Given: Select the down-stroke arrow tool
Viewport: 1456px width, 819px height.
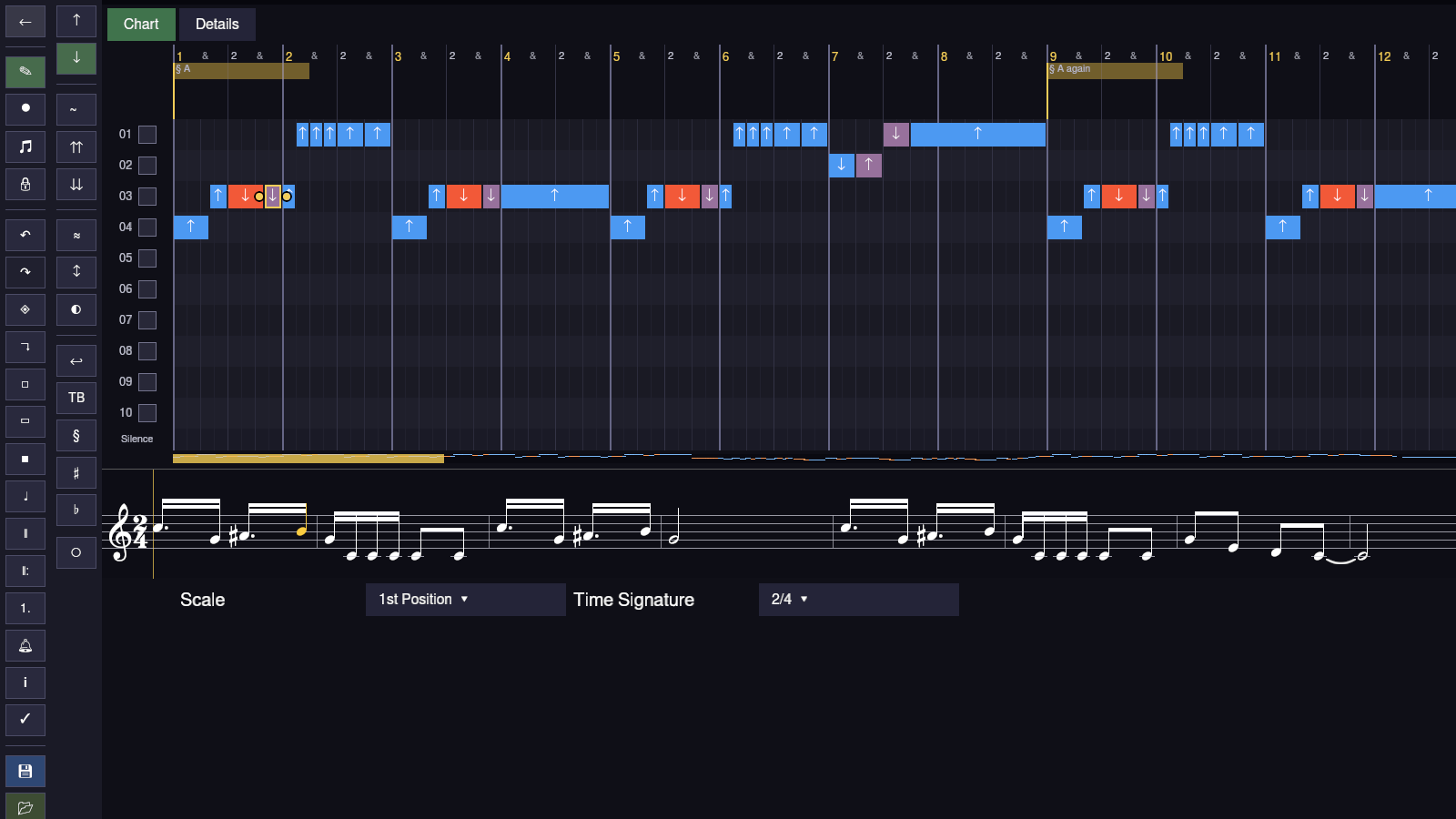Looking at the screenshot, I should pyautogui.click(x=76, y=58).
